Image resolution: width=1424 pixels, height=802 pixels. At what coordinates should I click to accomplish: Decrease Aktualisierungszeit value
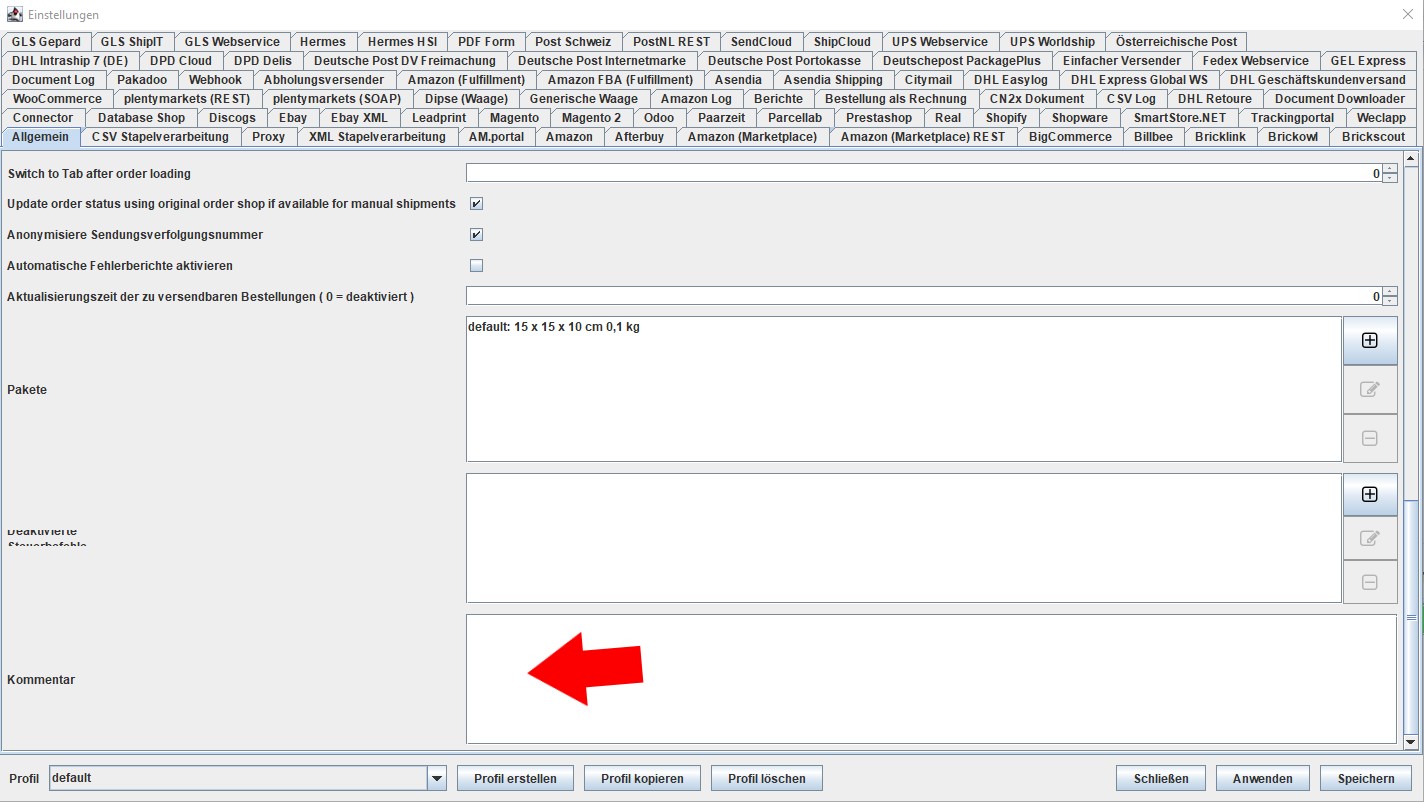[x=1390, y=300]
